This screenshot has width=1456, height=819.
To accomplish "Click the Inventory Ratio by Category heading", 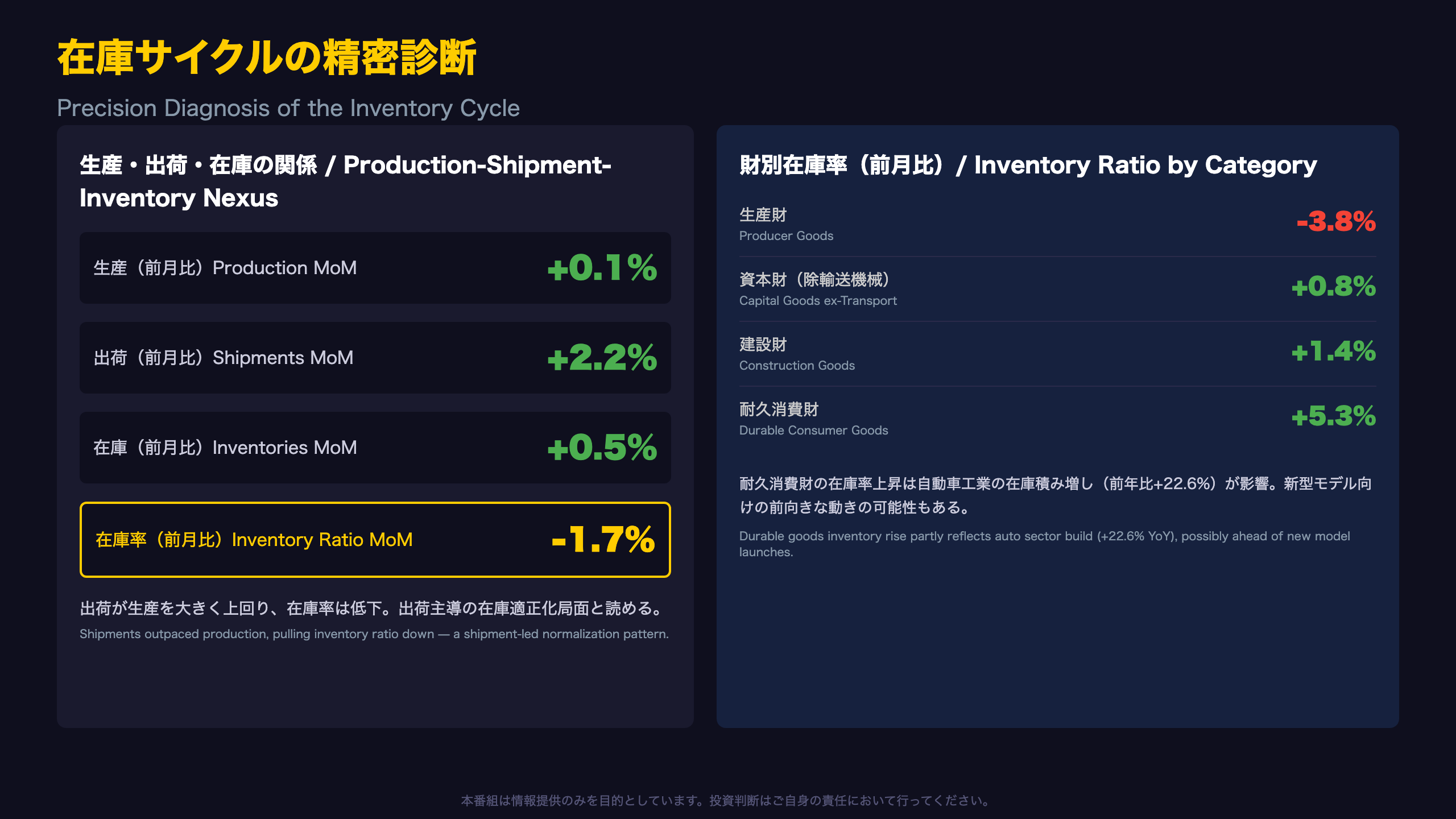I will [1028, 165].
